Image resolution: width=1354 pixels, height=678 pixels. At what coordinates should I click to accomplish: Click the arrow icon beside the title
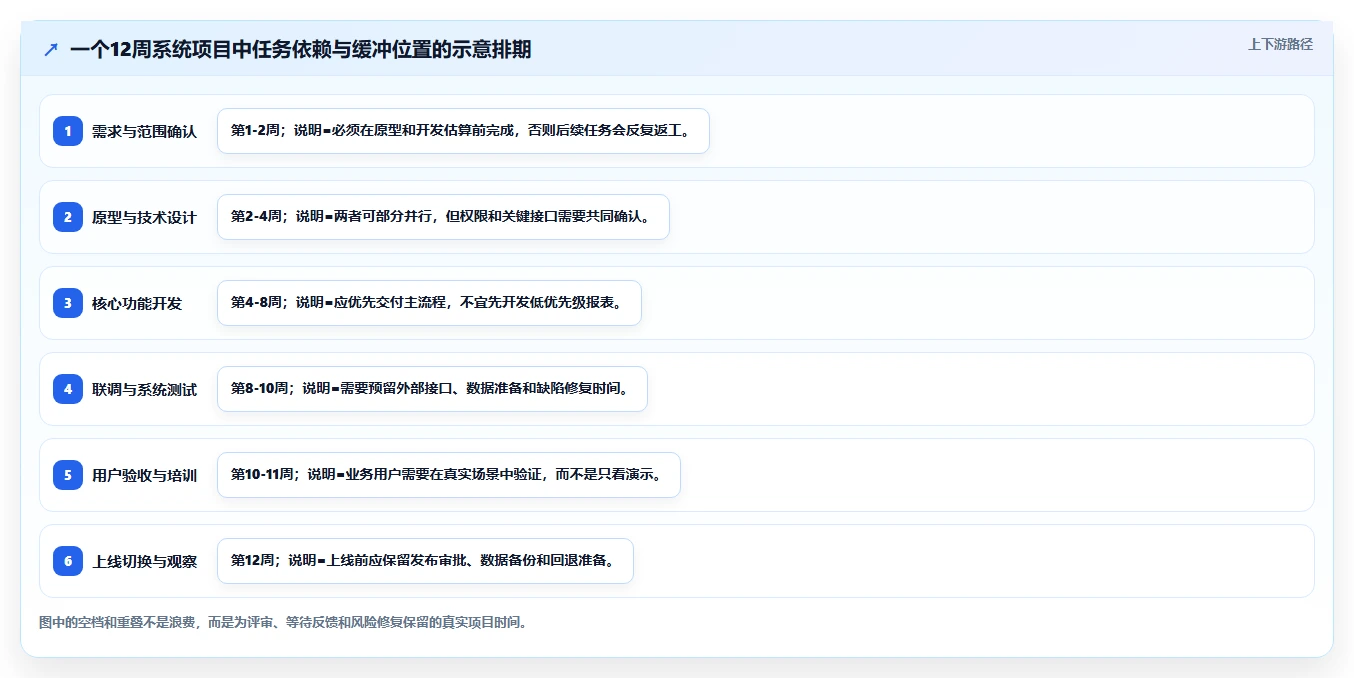click(51, 49)
